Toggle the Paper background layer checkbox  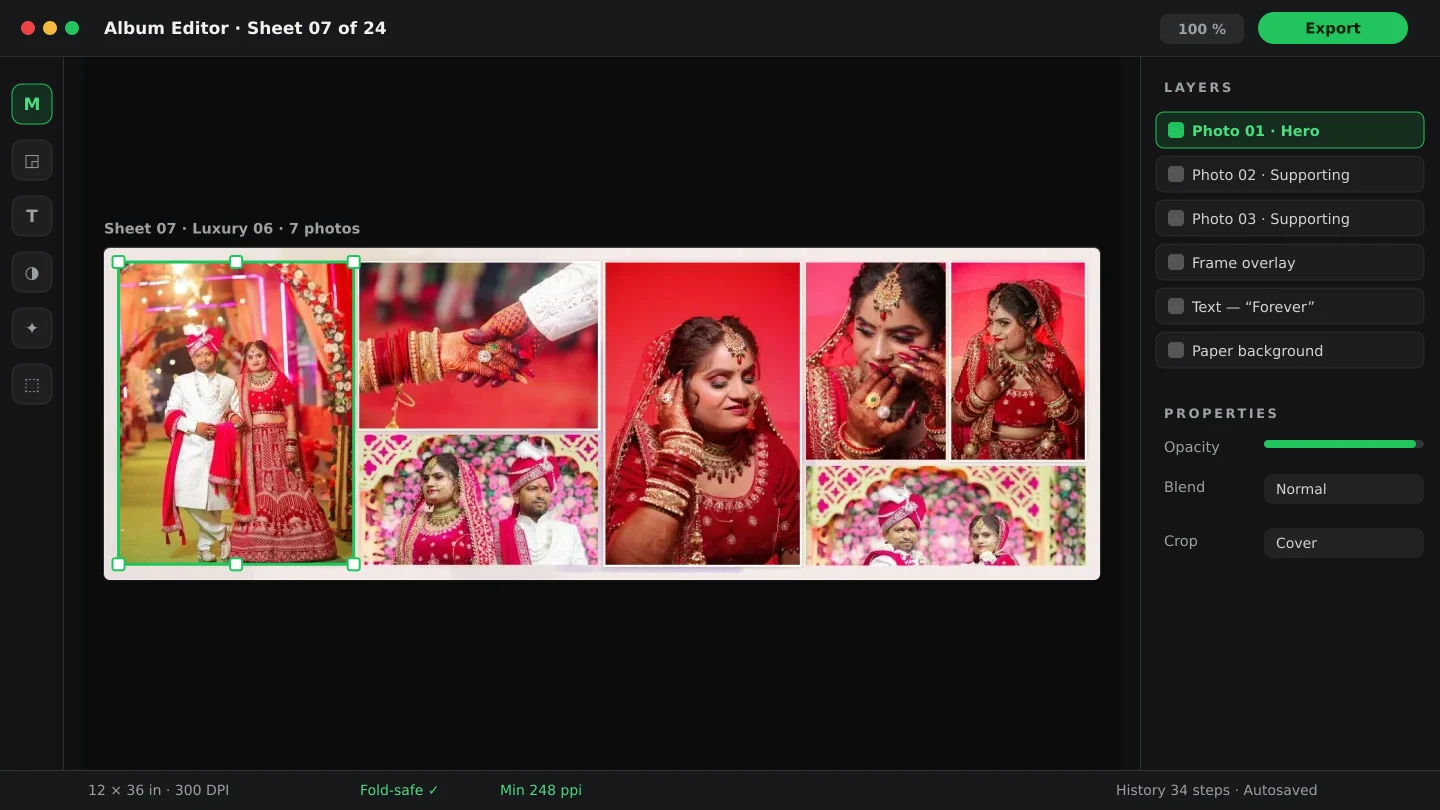pos(1176,350)
